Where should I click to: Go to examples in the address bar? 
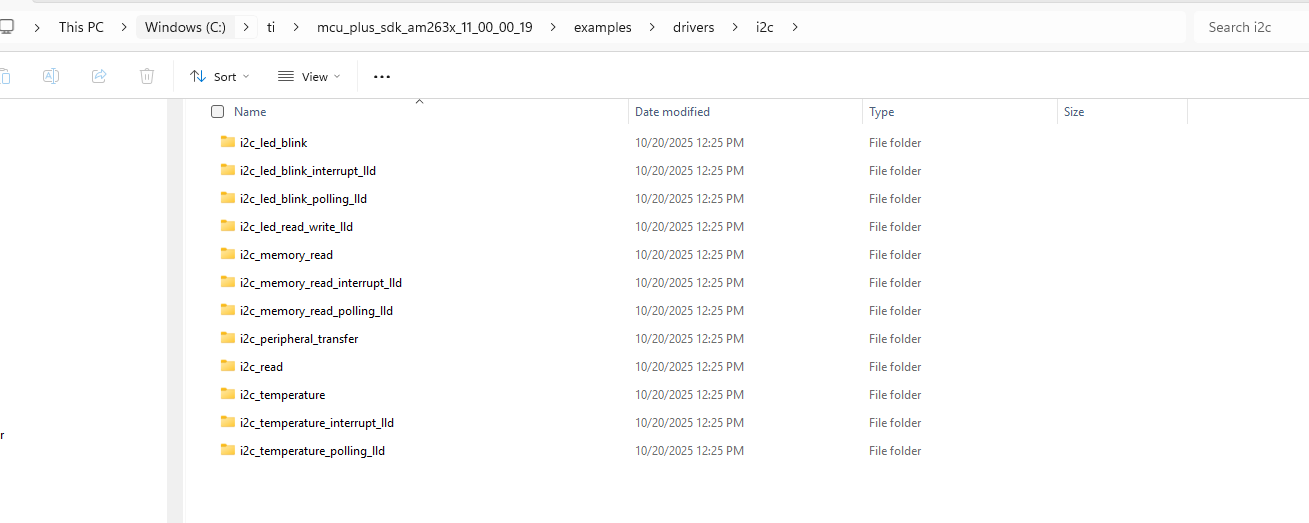pyautogui.click(x=603, y=27)
